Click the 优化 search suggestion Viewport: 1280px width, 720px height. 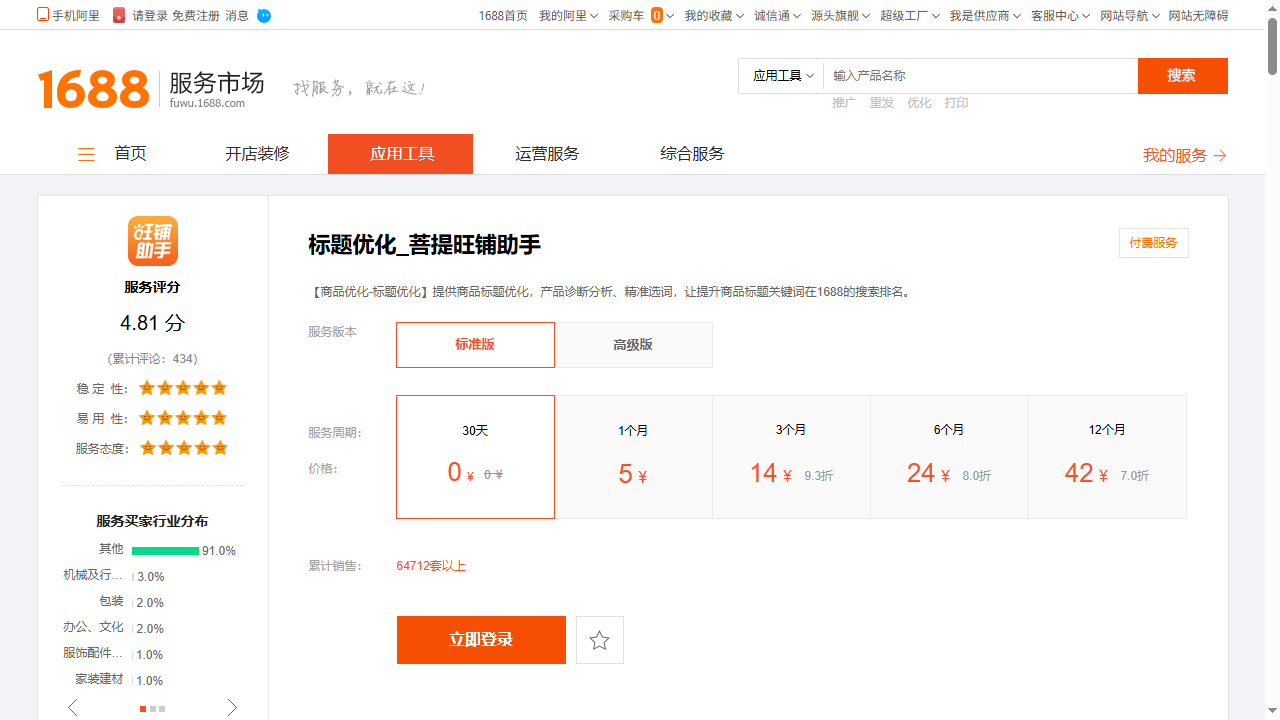(919, 103)
